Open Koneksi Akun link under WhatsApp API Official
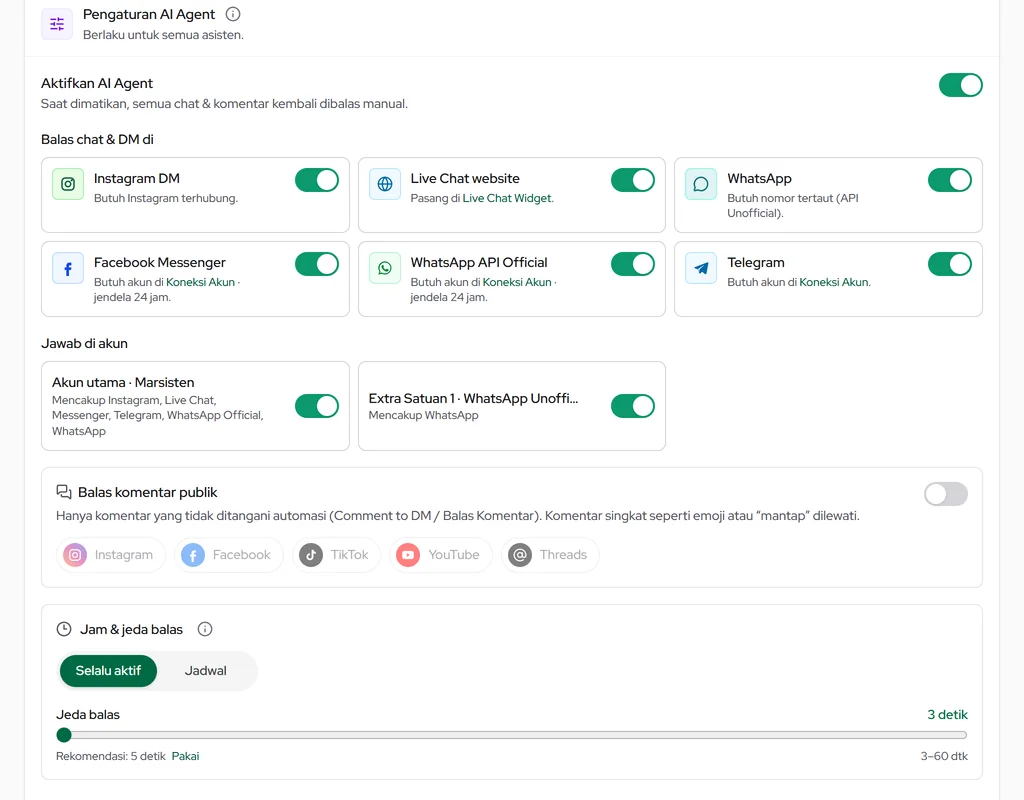 point(517,282)
